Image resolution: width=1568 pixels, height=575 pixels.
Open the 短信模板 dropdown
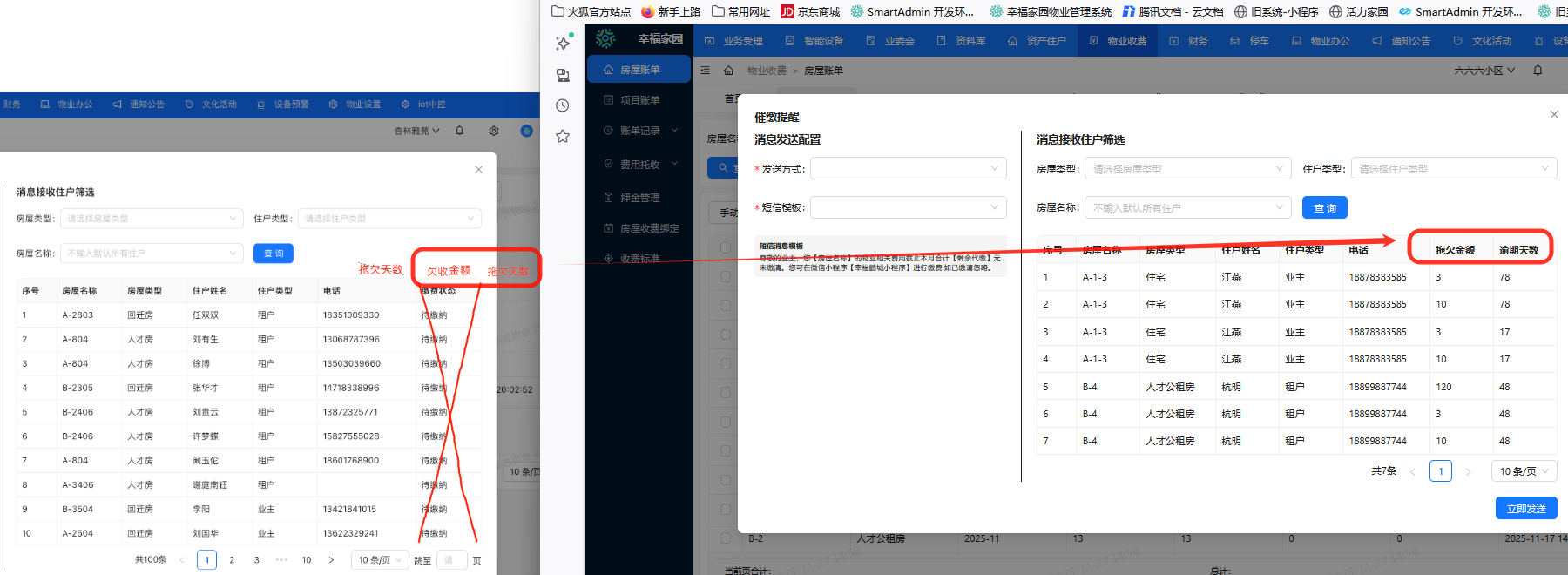(x=909, y=207)
